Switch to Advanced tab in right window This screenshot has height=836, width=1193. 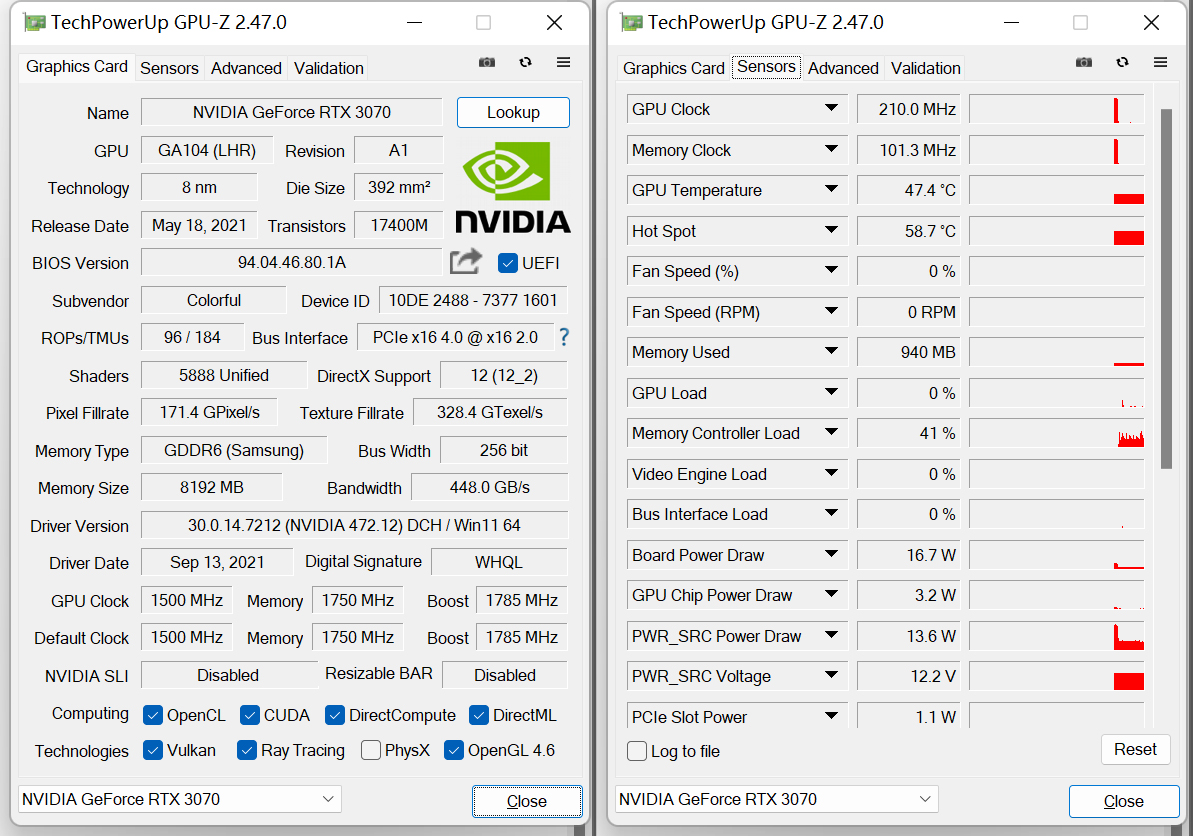pyautogui.click(x=843, y=68)
